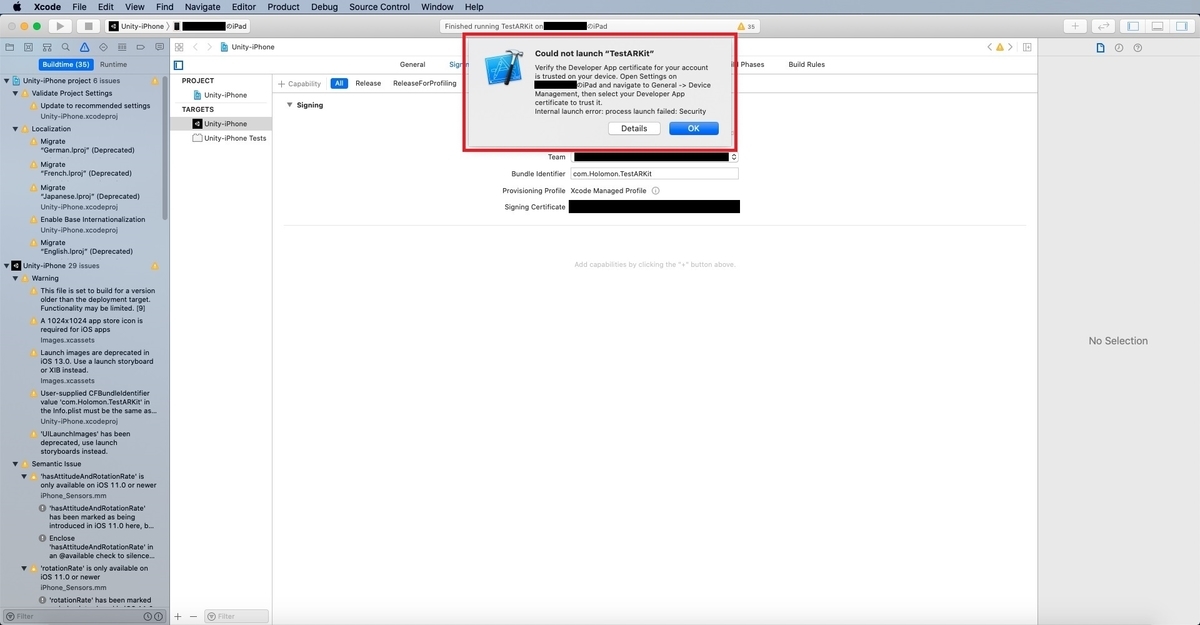Select the Runtime segment
Viewport: 1200px width, 625px height.
point(113,64)
